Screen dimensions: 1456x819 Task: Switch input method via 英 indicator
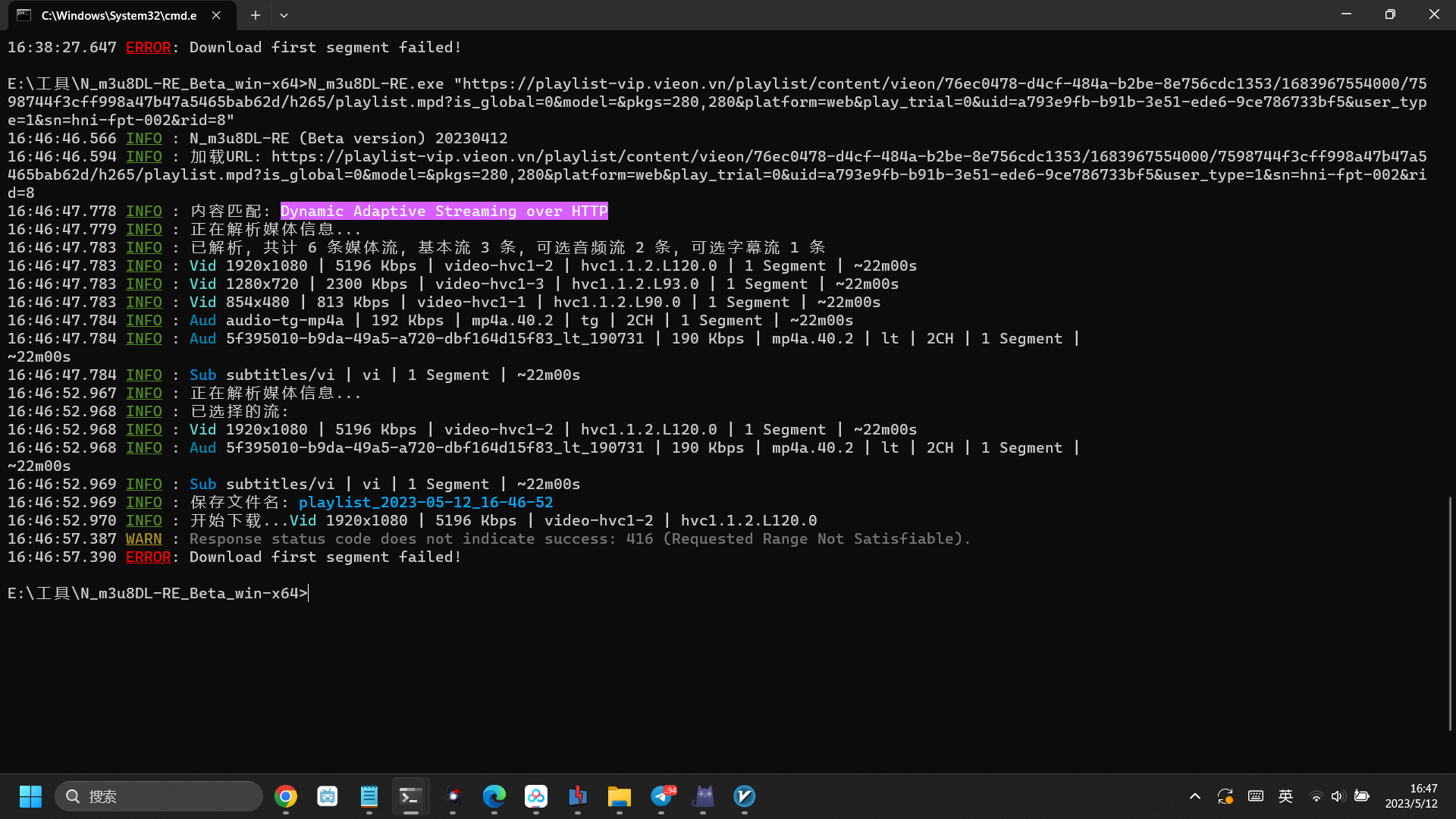[1285, 796]
